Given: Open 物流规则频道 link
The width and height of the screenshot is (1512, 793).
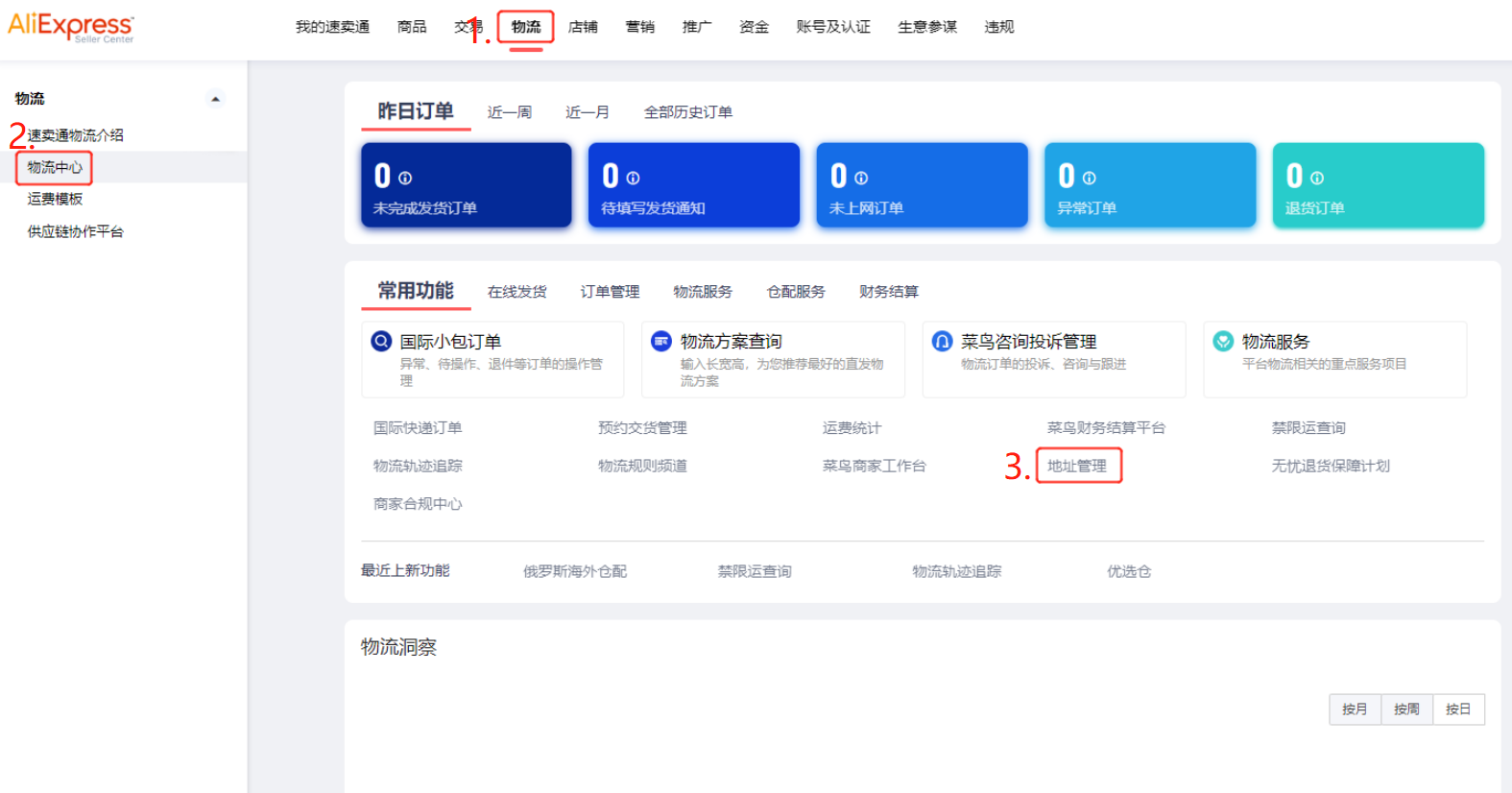Looking at the screenshot, I should point(642,467).
